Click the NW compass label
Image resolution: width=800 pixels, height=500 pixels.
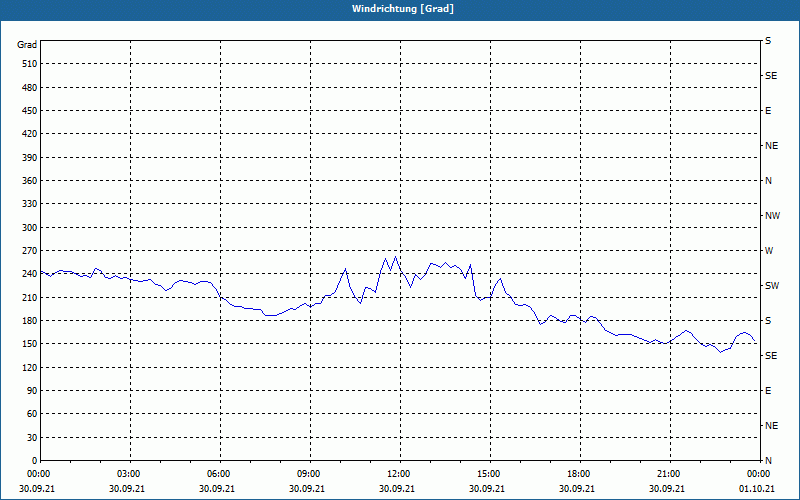click(772, 216)
